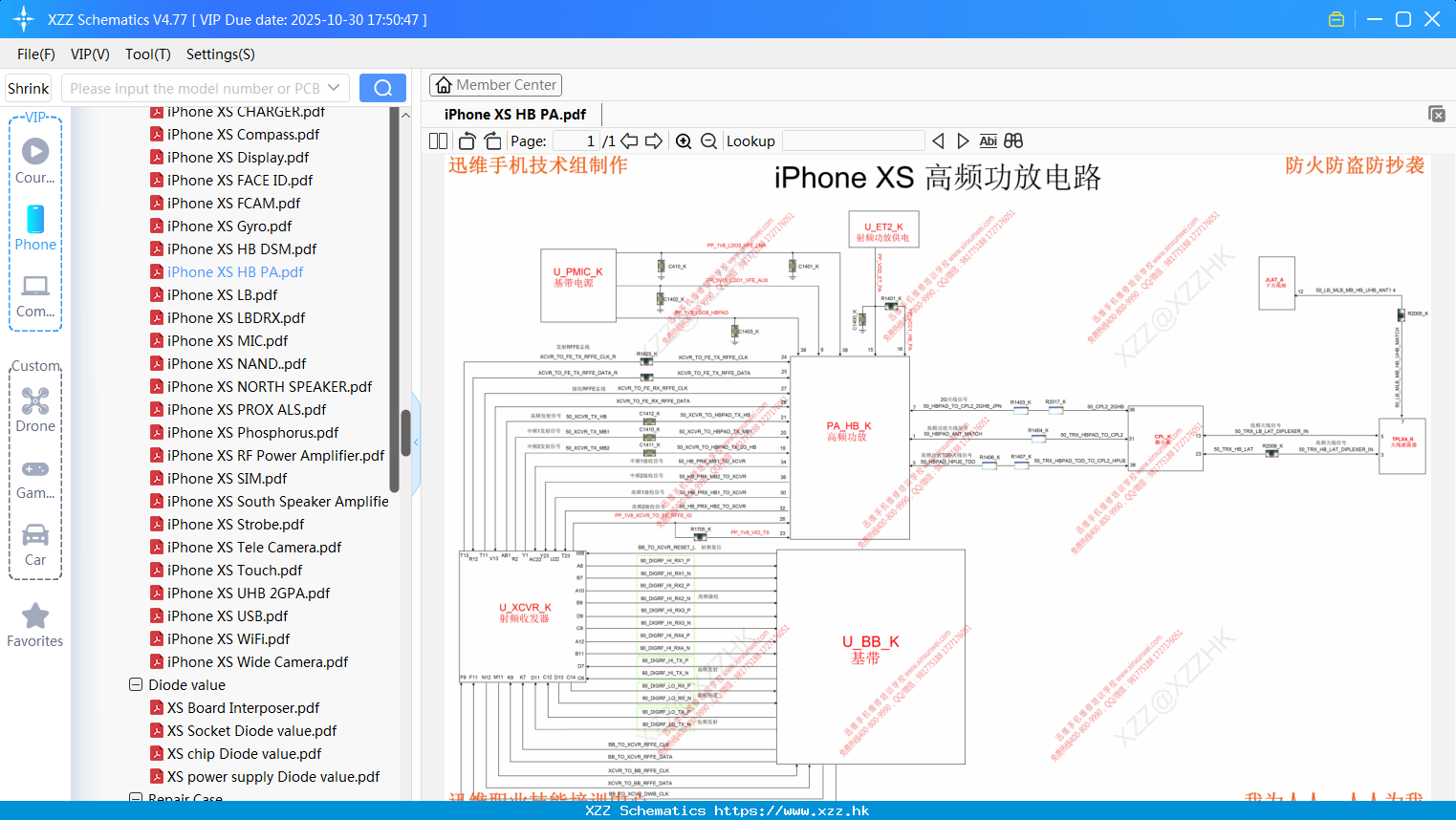Click the model number search field
The width and height of the screenshot is (1456, 820).
195,88
